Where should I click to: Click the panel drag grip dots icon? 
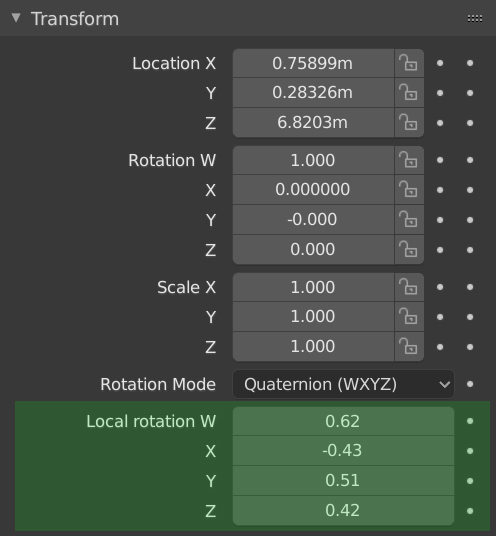(475, 18)
